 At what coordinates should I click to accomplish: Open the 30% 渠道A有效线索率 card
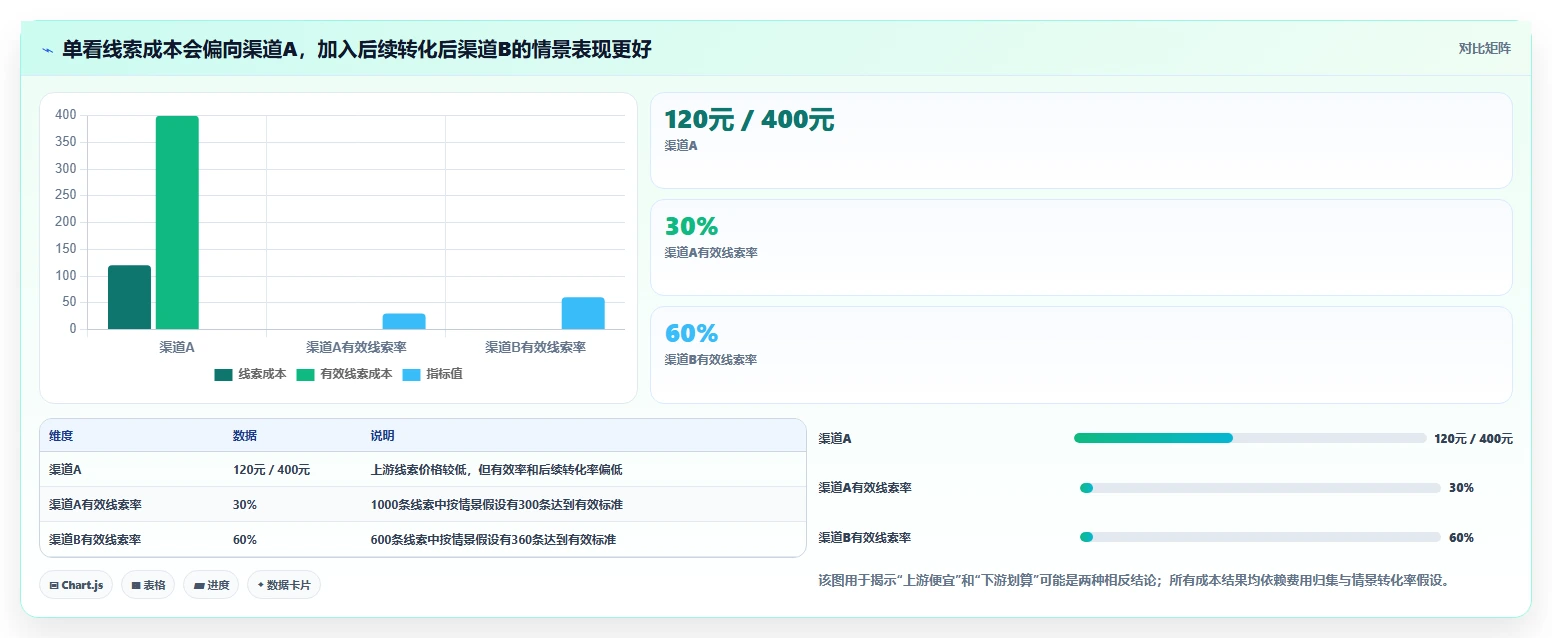(x=1081, y=247)
